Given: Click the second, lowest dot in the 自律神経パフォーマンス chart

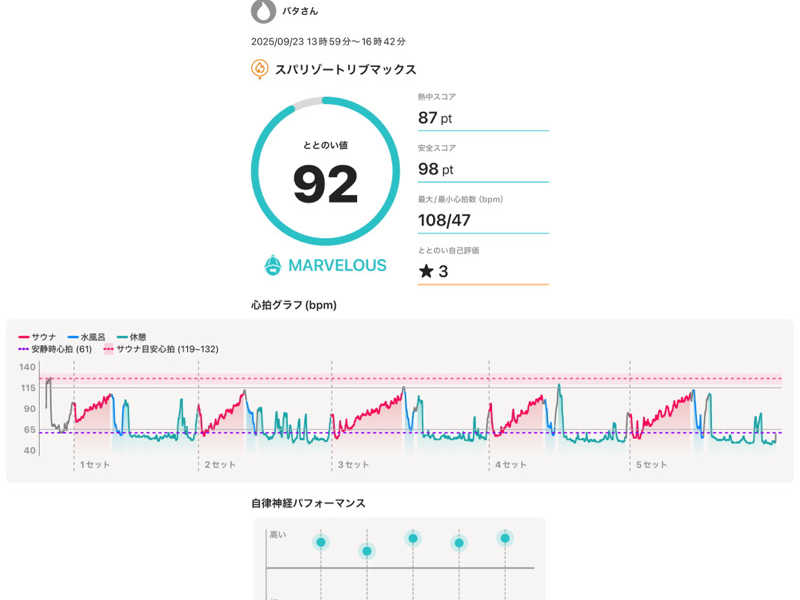Looking at the screenshot, I should (367, 551).
